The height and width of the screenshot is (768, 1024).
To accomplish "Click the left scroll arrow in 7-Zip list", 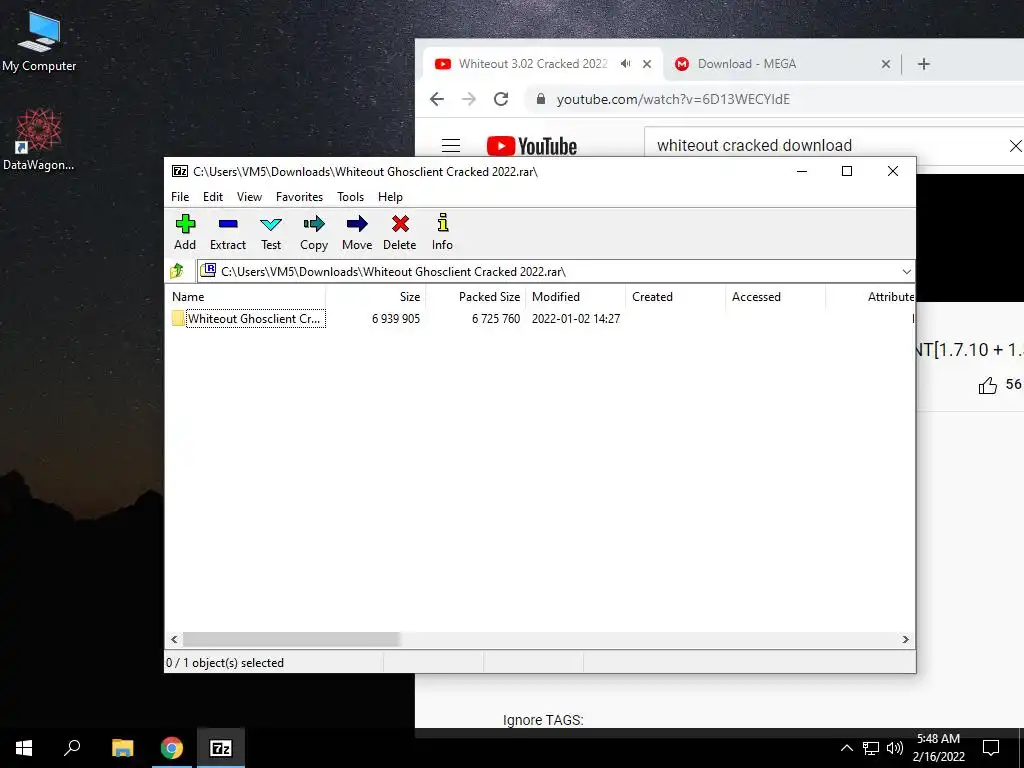I will tap(174, 639).
